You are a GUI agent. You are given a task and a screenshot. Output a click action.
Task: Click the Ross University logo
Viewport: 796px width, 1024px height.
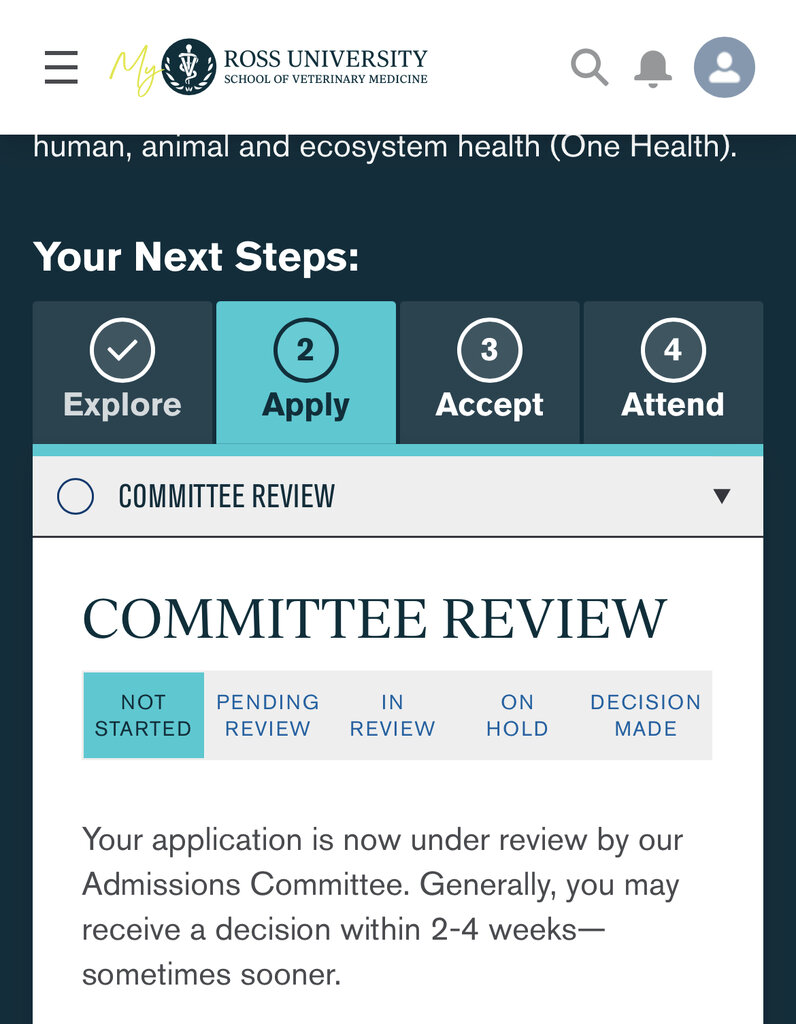point(270,67)
